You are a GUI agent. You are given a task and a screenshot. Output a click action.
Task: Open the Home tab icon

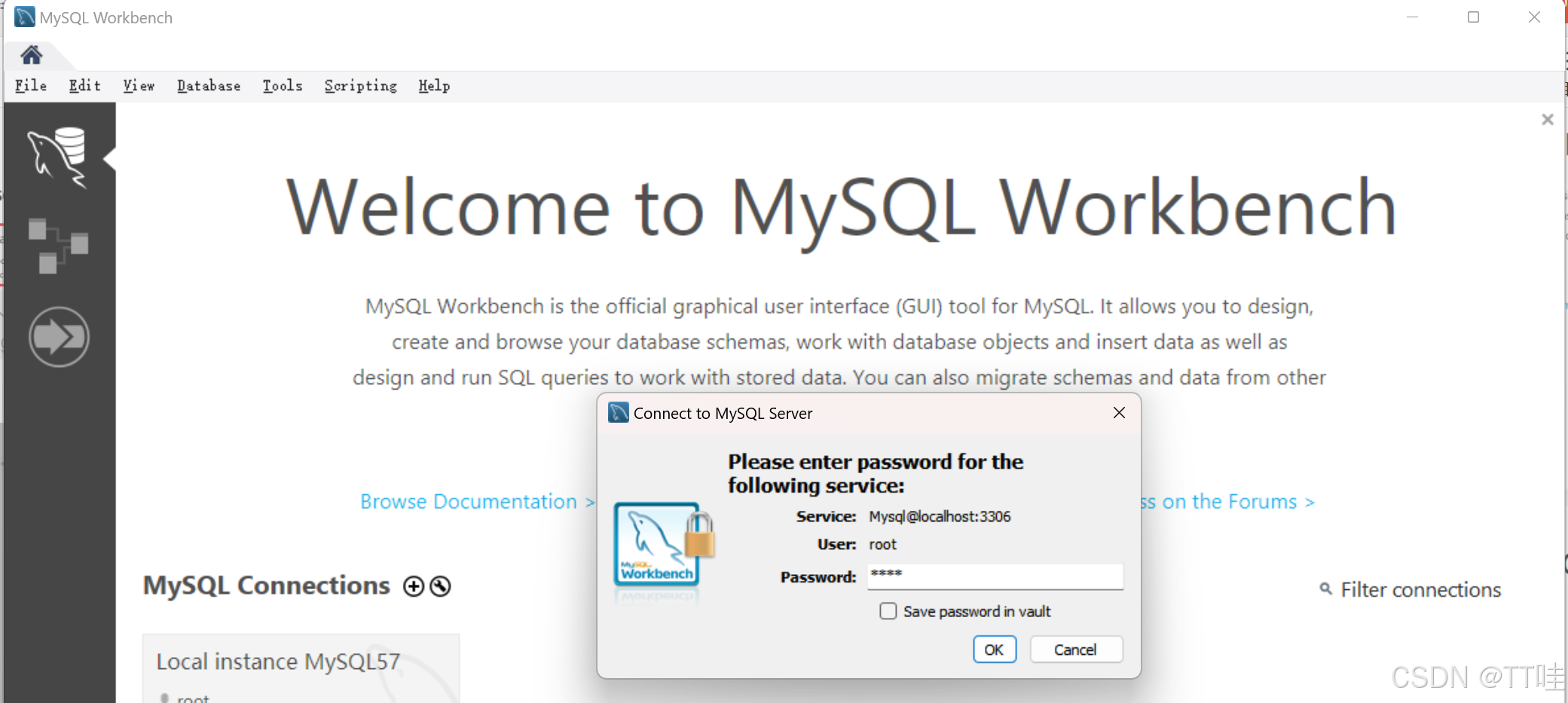point(32,55)
